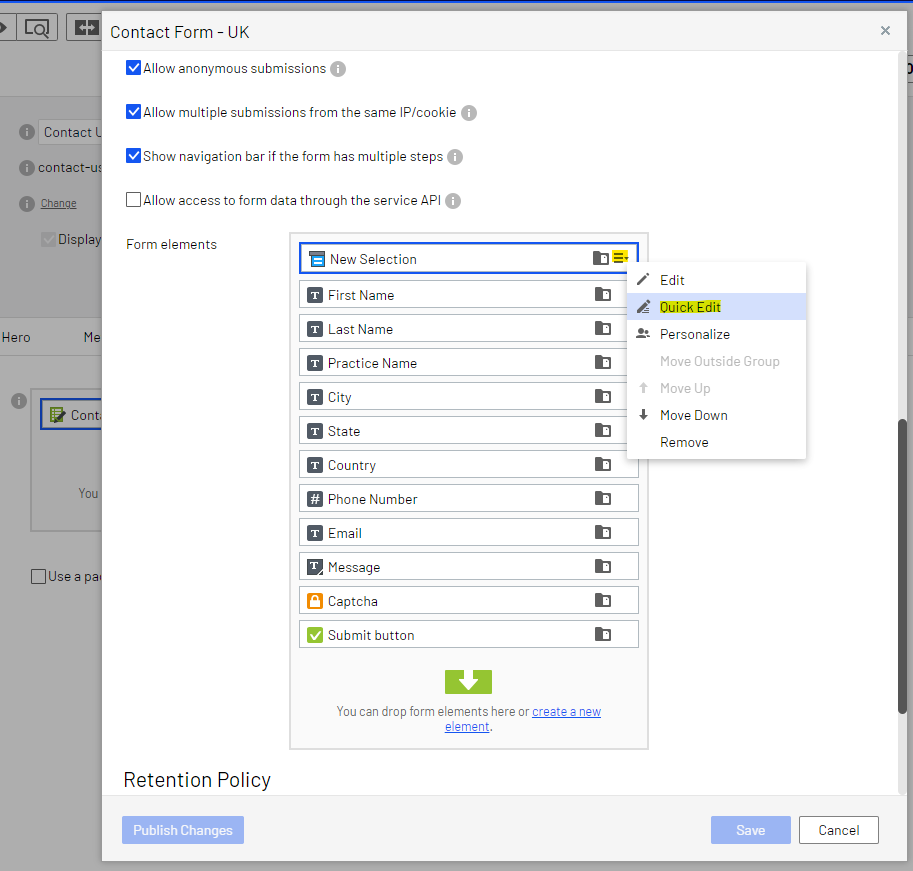
Task: Choose Remove in the context menu
Action: coord(684,441)
